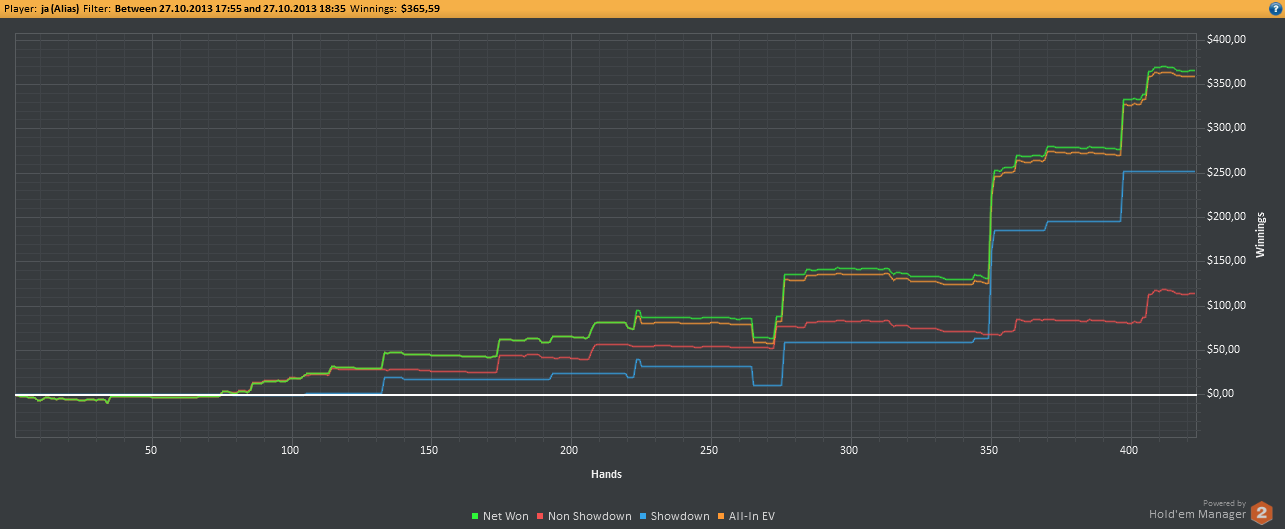This screenshot has width=1285, height=529.
Task: Click the orange All-In EV legend square
Action: pyautogui.click(x=721, y=517)
